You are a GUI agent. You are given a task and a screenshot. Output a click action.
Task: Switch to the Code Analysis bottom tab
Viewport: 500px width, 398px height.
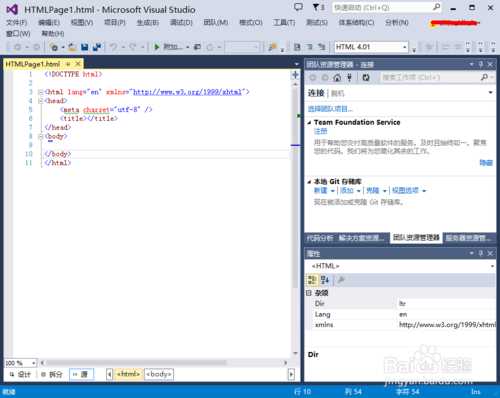(320, 238)
